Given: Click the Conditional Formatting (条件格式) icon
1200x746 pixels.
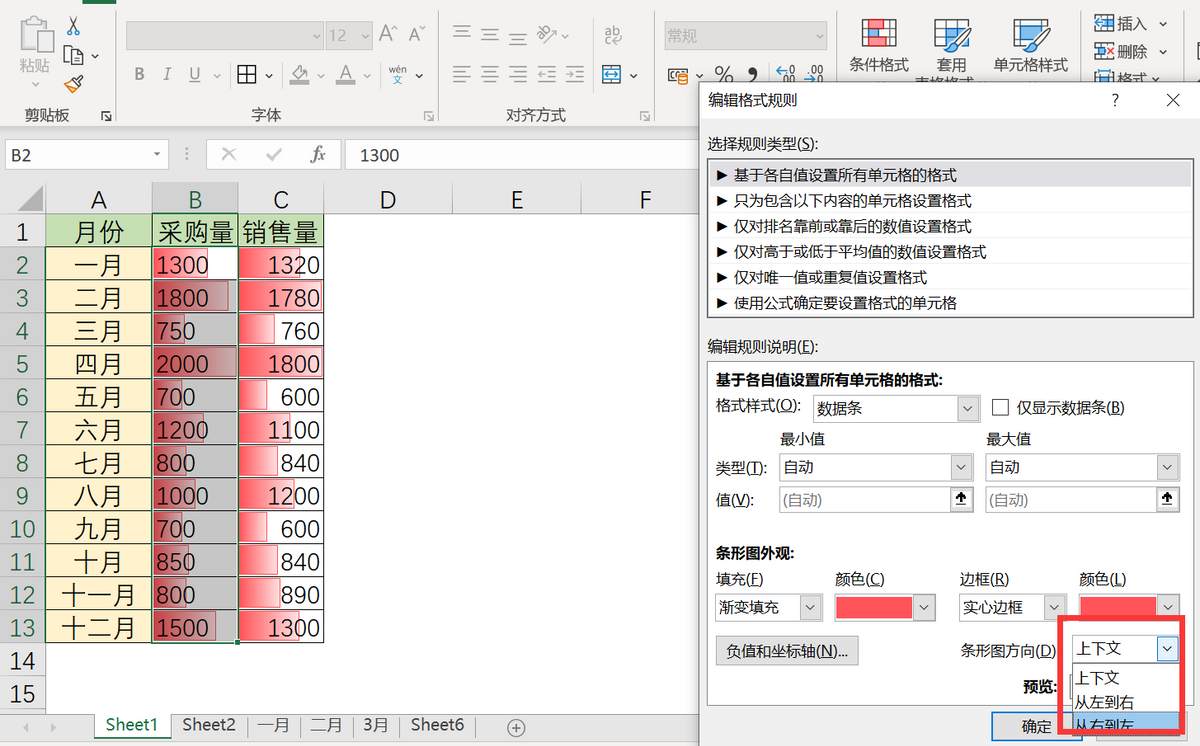Looking at the screenshot, I should tap(878, 34).
